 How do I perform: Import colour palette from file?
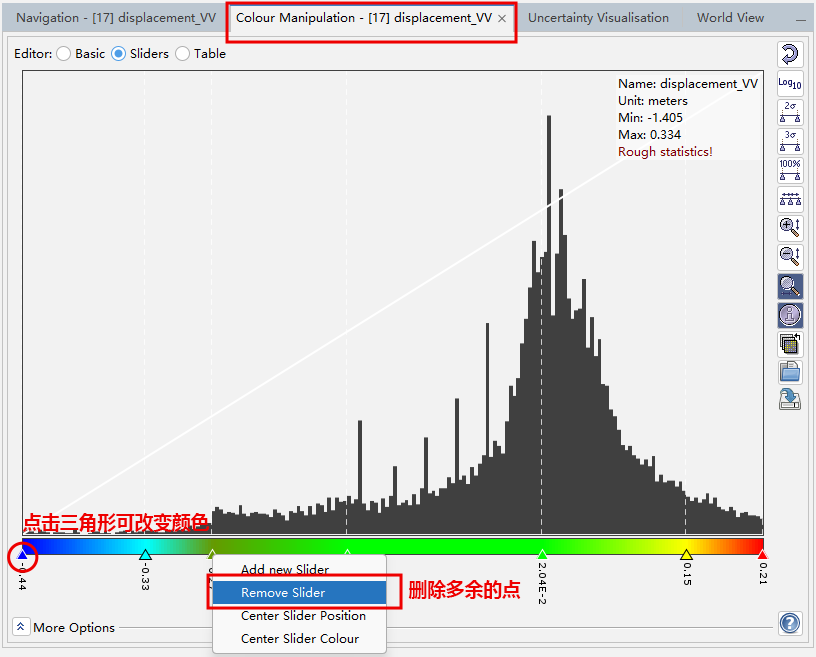[x=789, y=372]
